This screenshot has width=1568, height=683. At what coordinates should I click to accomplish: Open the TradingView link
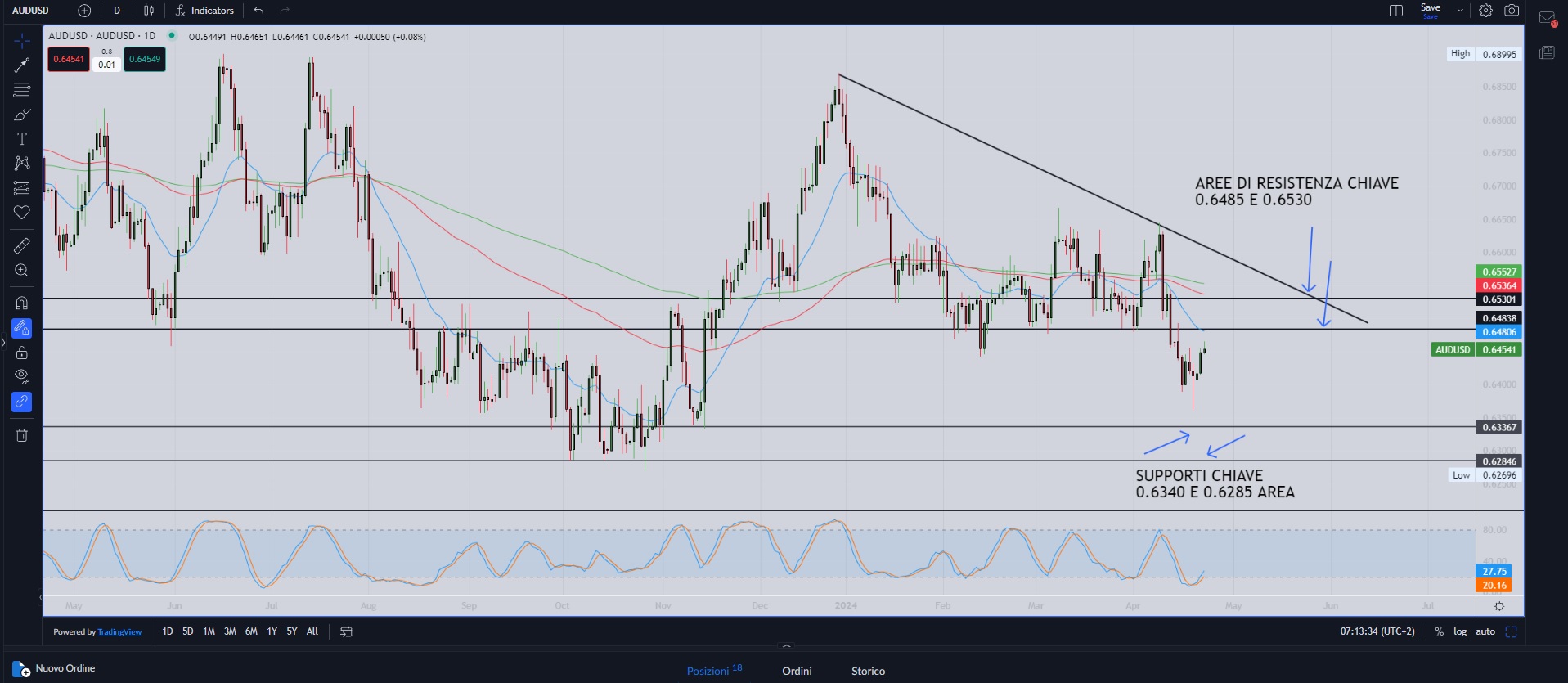pyautogui.click(x=119, y=632)
